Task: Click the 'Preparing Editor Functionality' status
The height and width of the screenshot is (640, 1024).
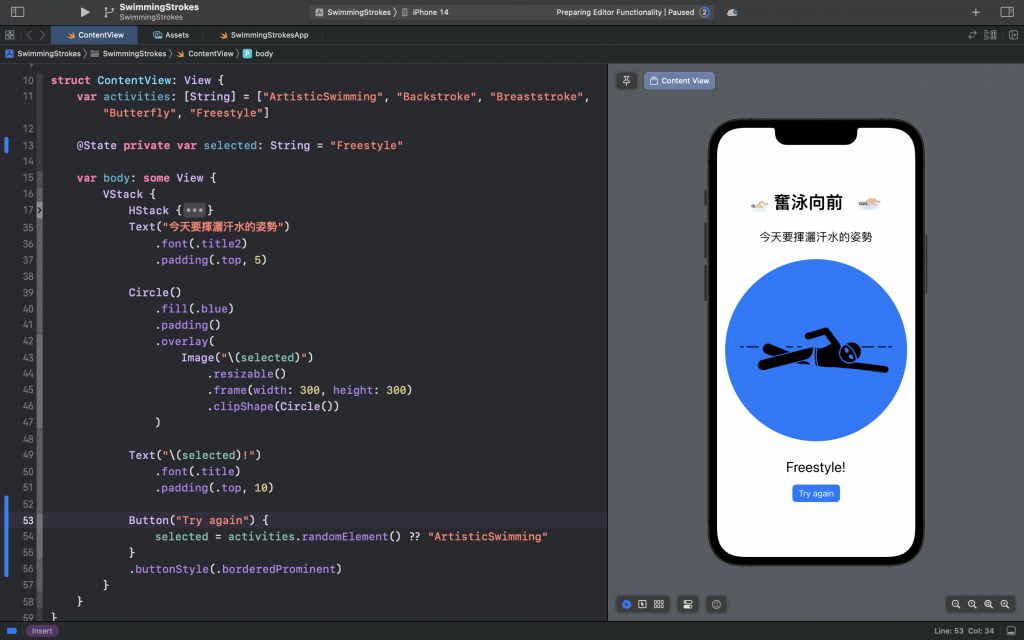Action: pos(625,12)
